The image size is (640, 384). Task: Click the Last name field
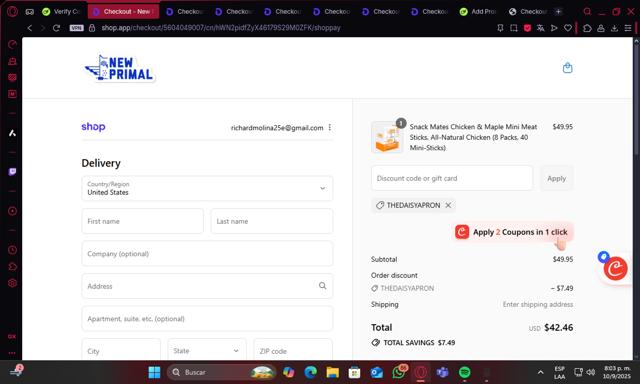click(272, 221)
